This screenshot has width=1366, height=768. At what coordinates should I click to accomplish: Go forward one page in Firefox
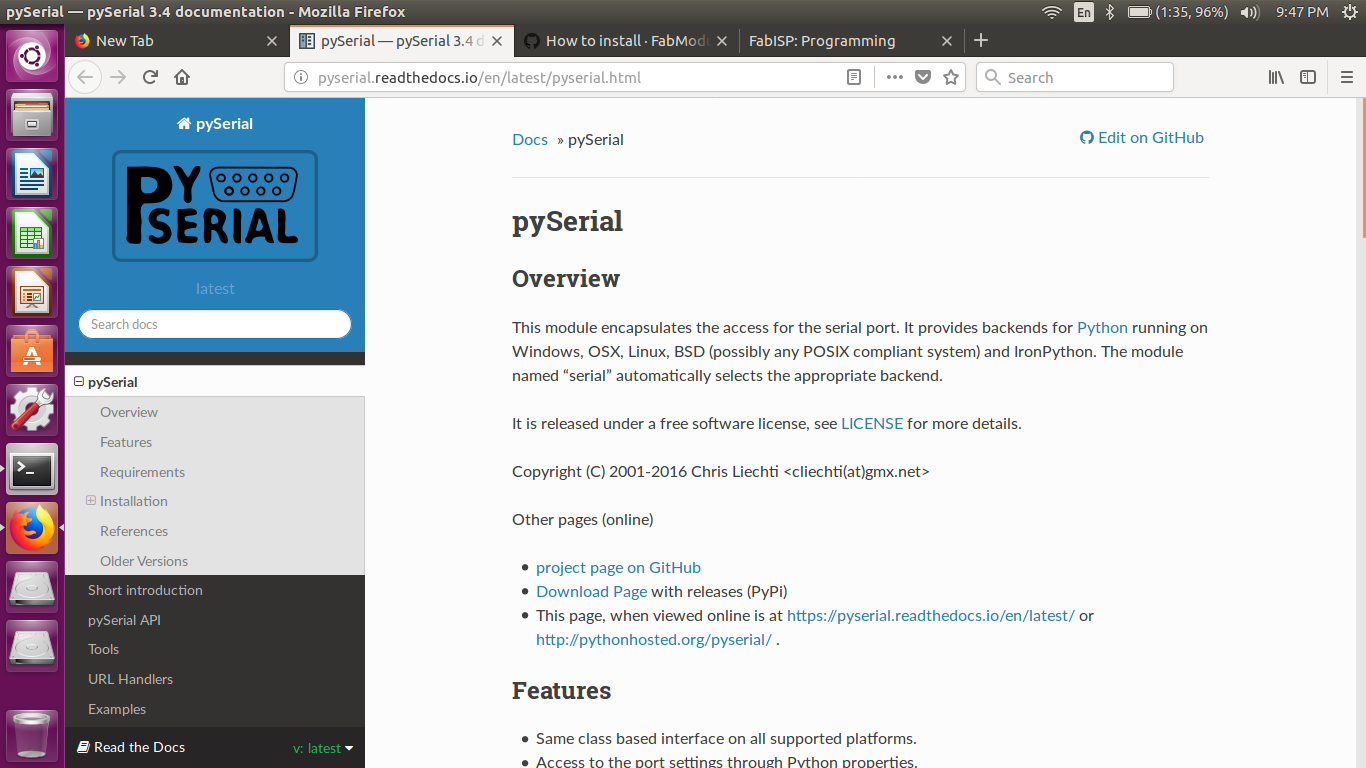click(x=118, y=77)
